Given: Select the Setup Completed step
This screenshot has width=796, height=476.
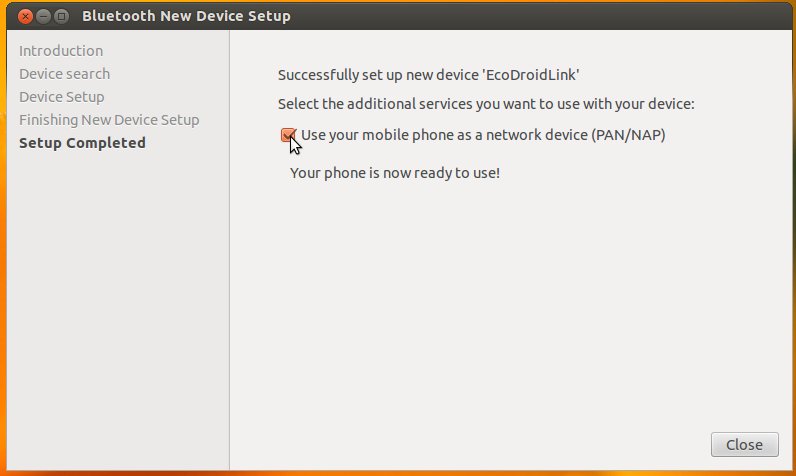Looking at the screenshot, I should click(82, 143).
